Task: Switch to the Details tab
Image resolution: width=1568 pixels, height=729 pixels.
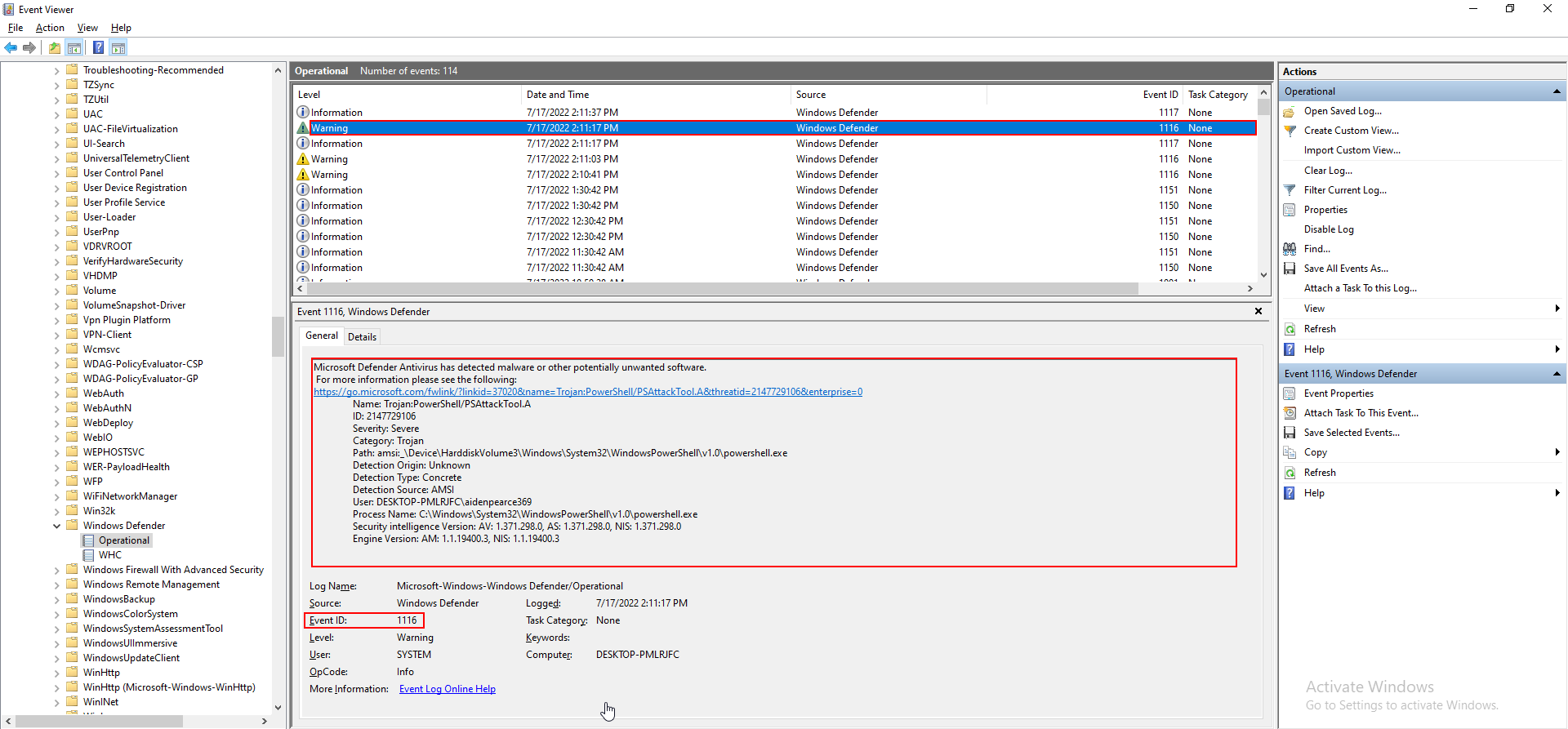Action: [362, 336]
